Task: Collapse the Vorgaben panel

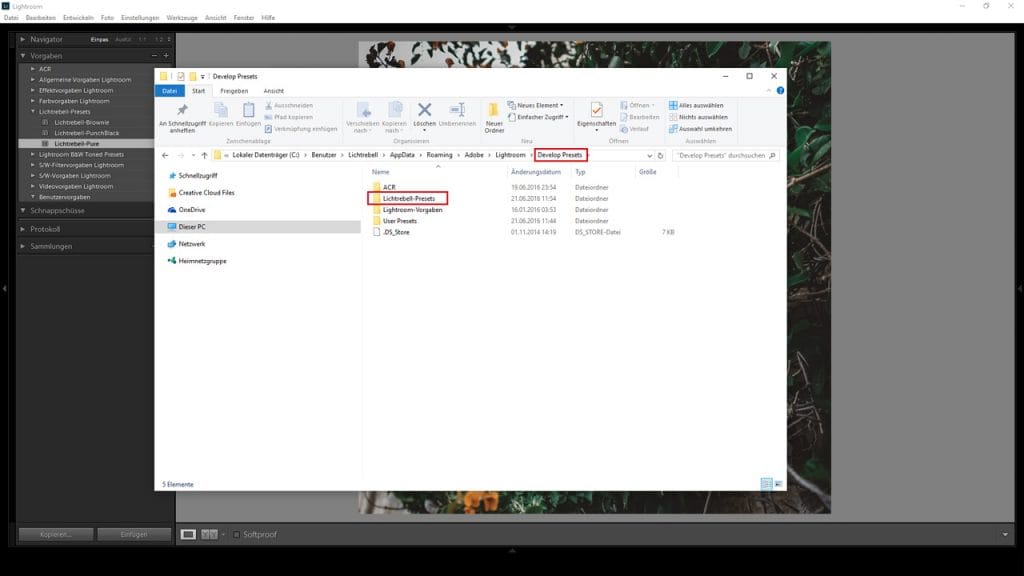Action: tap(23, 56)
